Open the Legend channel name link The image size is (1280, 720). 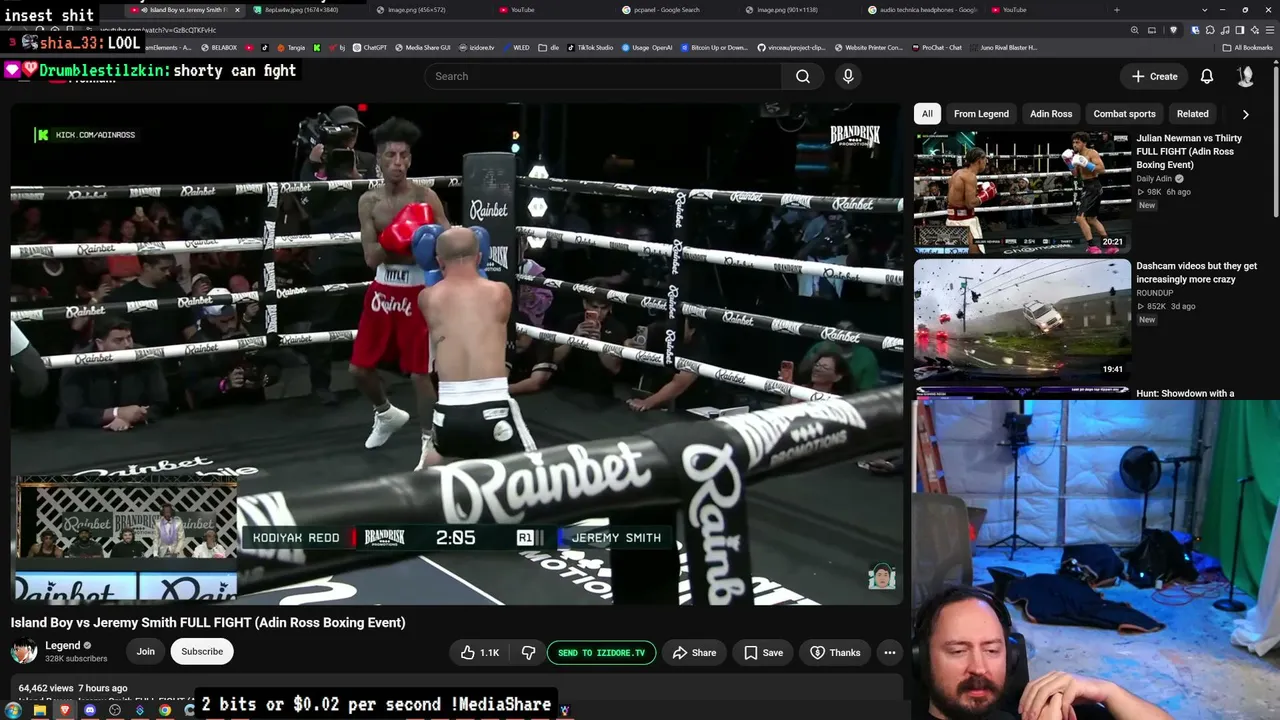click(63, 646)
